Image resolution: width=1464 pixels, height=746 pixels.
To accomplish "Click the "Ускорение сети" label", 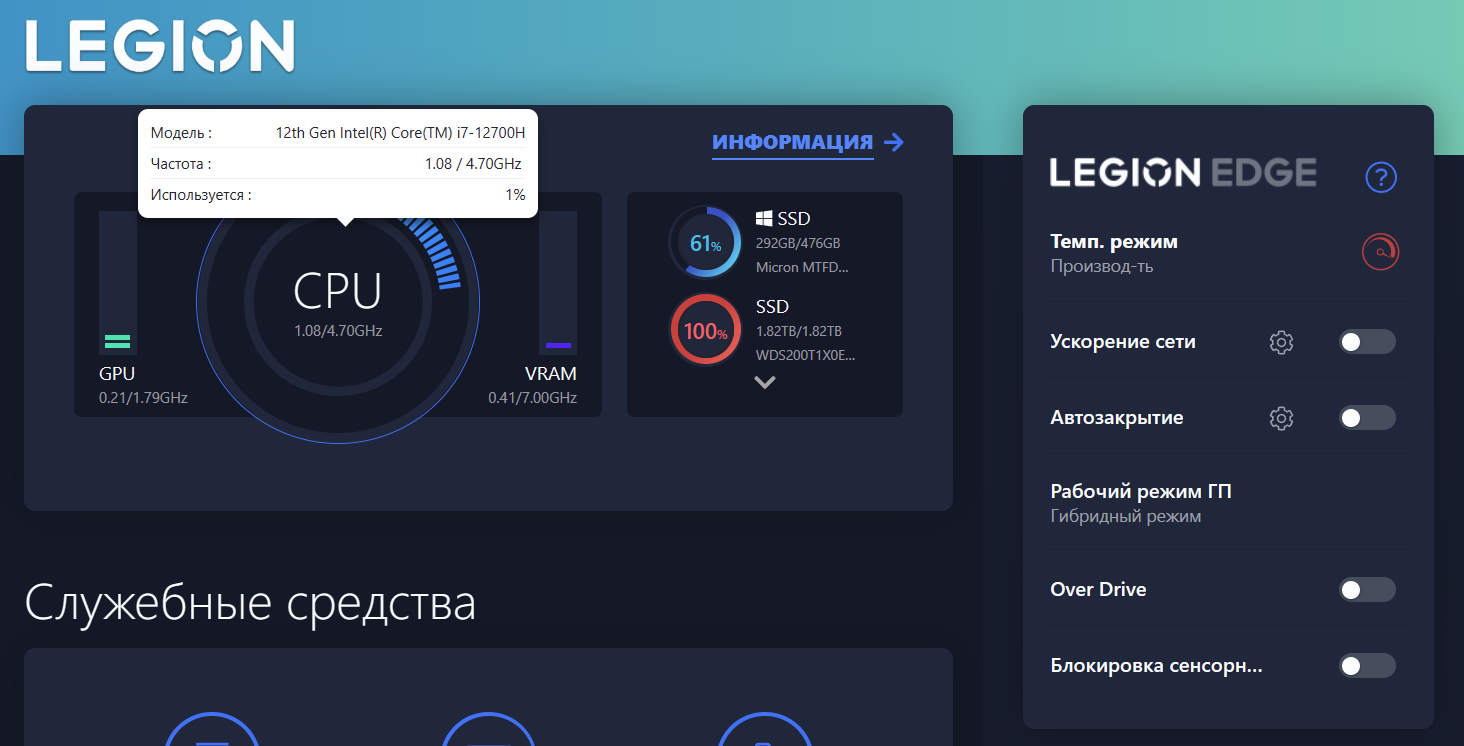I will tap(1123, 342).
